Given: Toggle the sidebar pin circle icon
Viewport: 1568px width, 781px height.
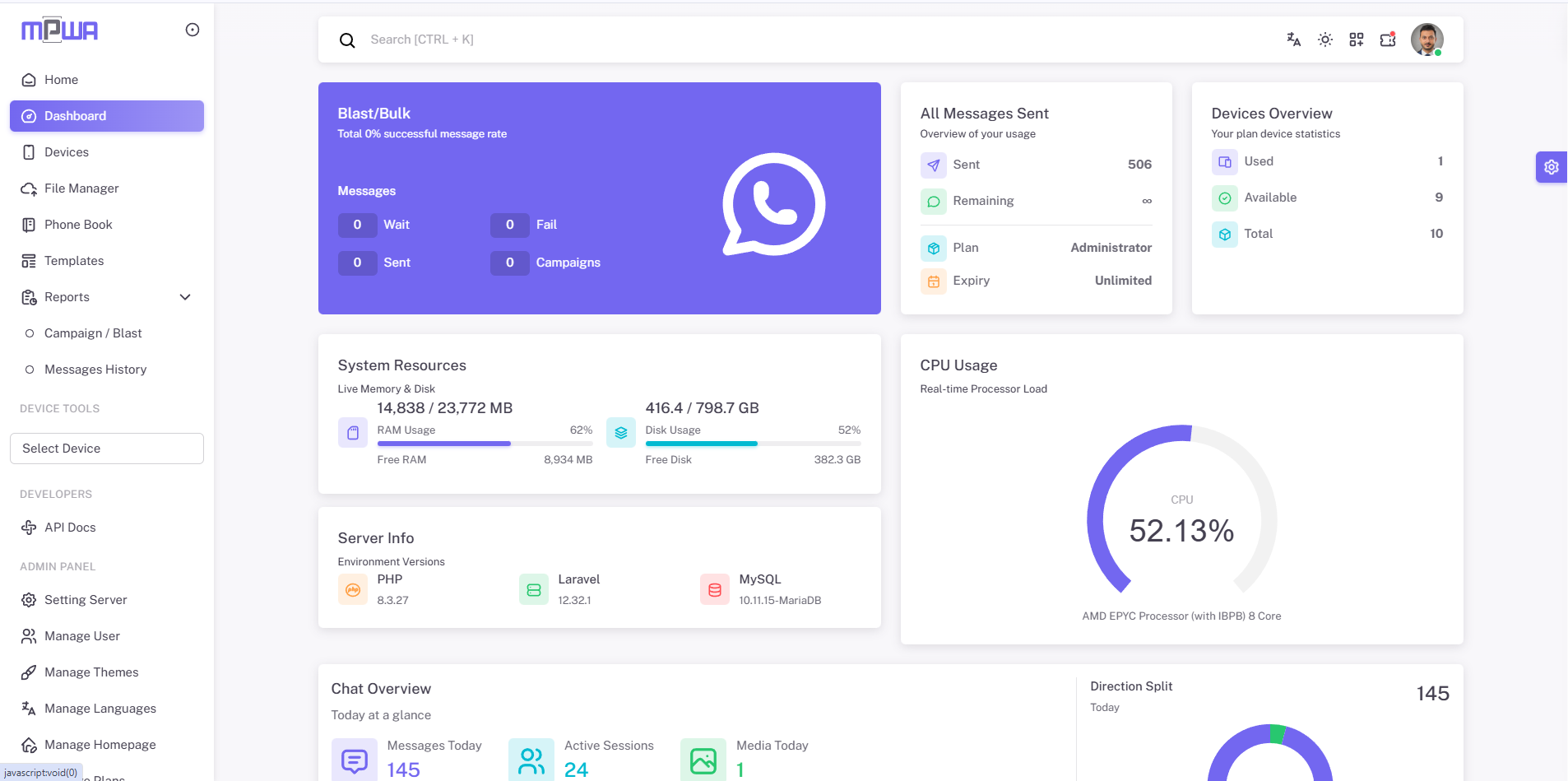Looking at the screenshot, I should click(x=193, y=30).
